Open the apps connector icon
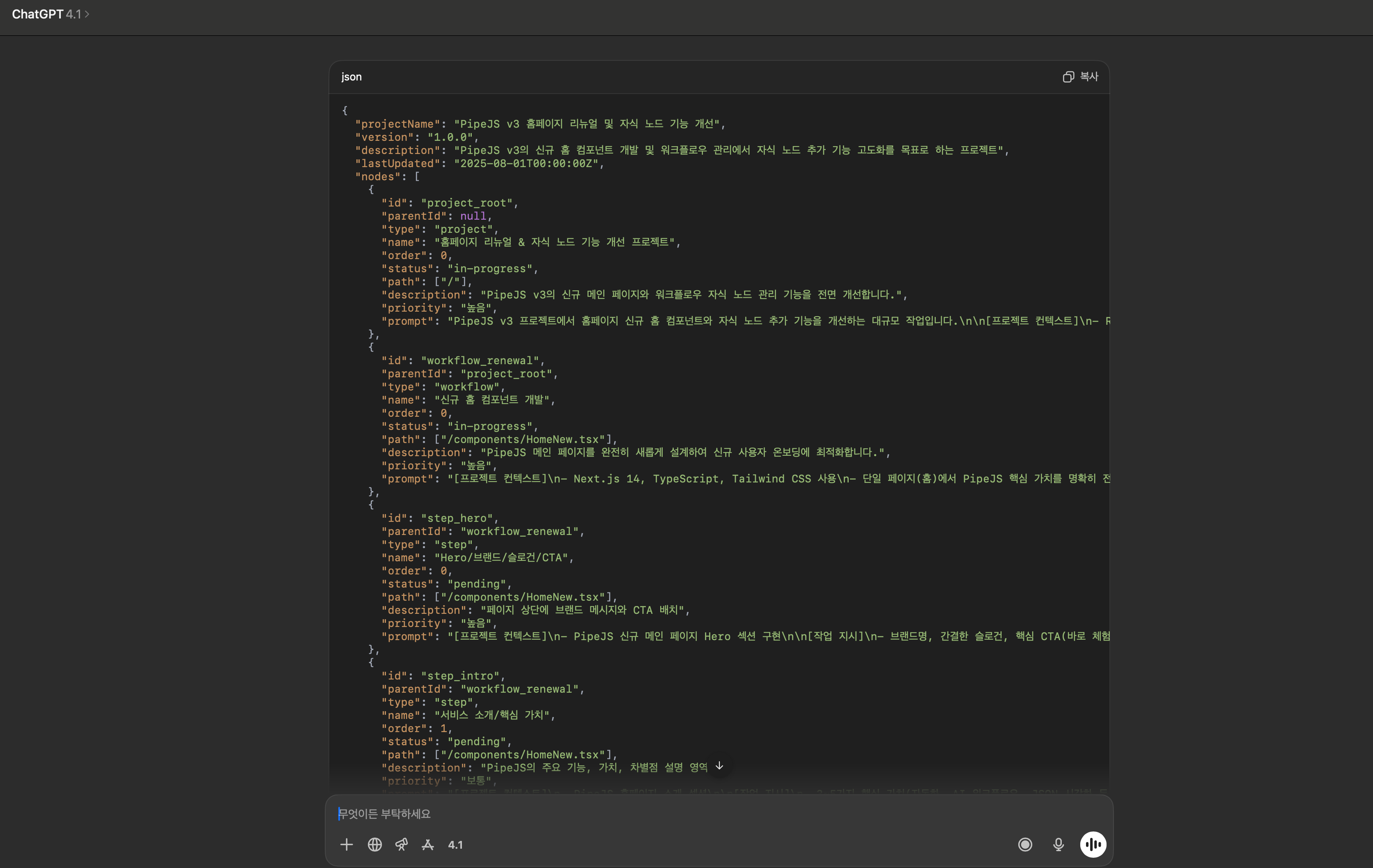1373x868 pixels. click(428, 845)
